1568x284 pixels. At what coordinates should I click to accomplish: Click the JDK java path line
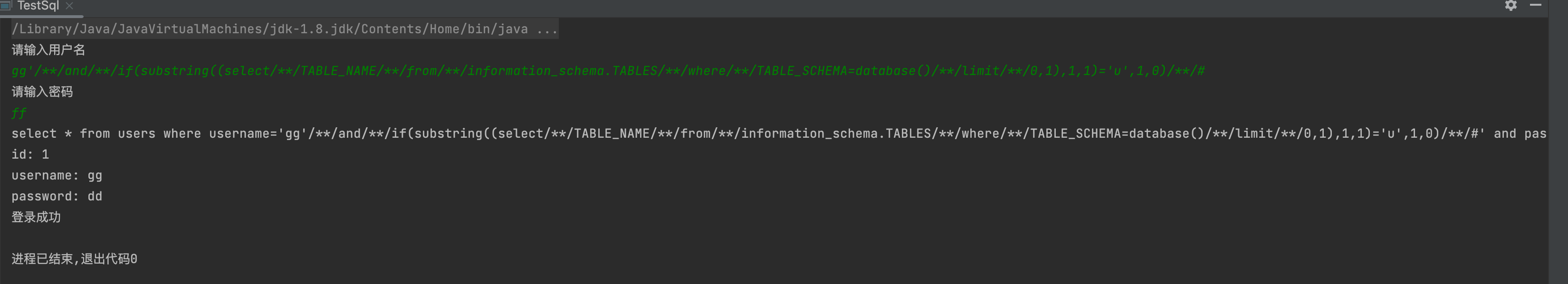pos(269,29)
